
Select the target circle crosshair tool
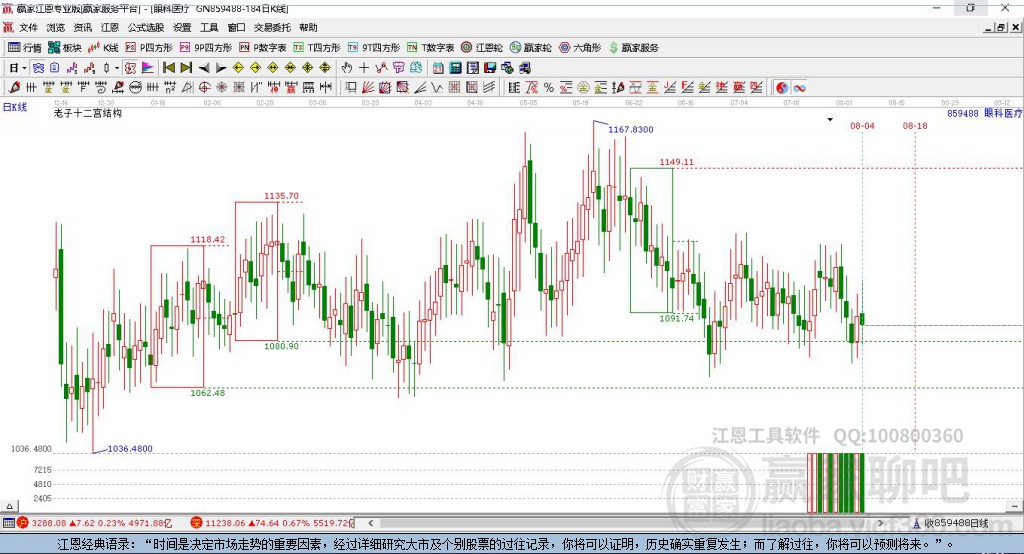(204, 88)
